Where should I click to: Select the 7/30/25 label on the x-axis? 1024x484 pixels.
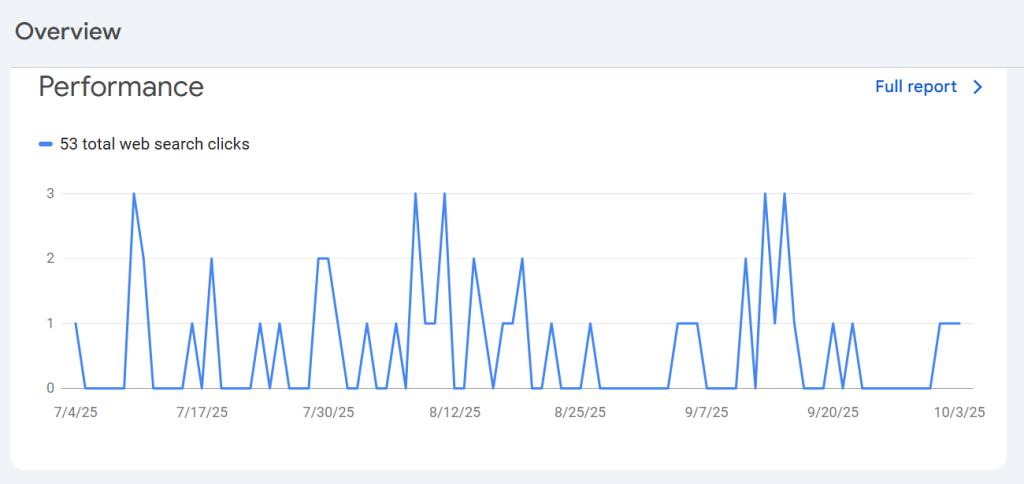point(329,412)
